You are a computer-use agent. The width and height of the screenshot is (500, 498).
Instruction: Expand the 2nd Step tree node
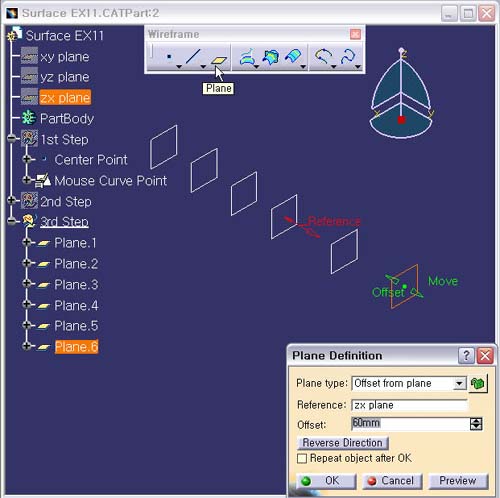11,200
